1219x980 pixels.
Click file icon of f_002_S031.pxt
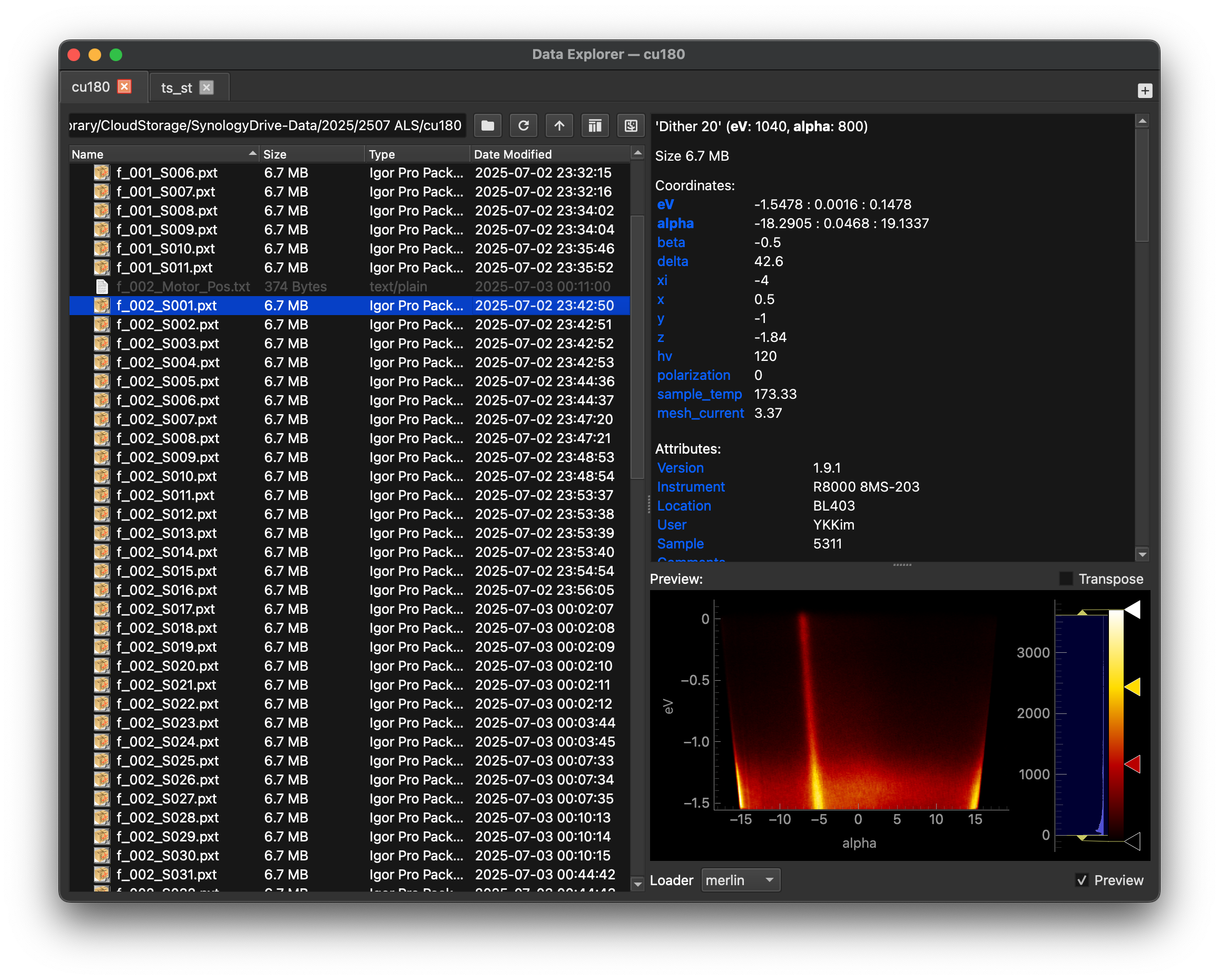tap(102, 874)
